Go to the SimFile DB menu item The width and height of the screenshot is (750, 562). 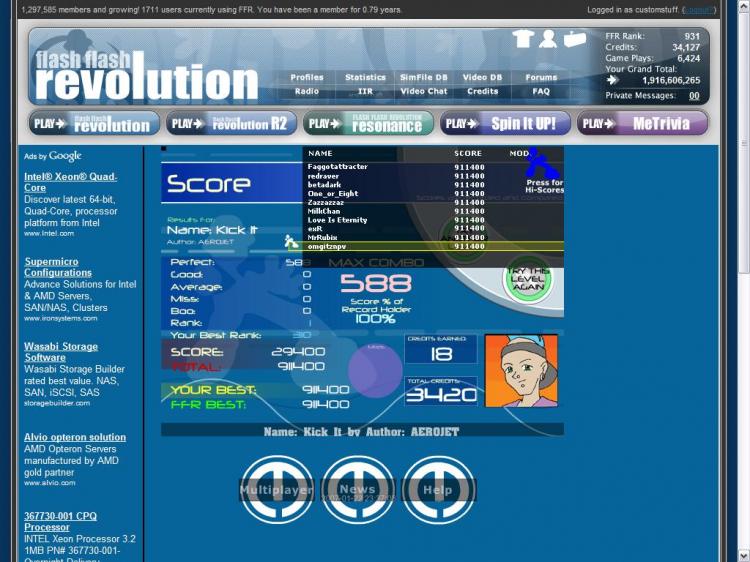pyautogui.click(x=424, y=77)
